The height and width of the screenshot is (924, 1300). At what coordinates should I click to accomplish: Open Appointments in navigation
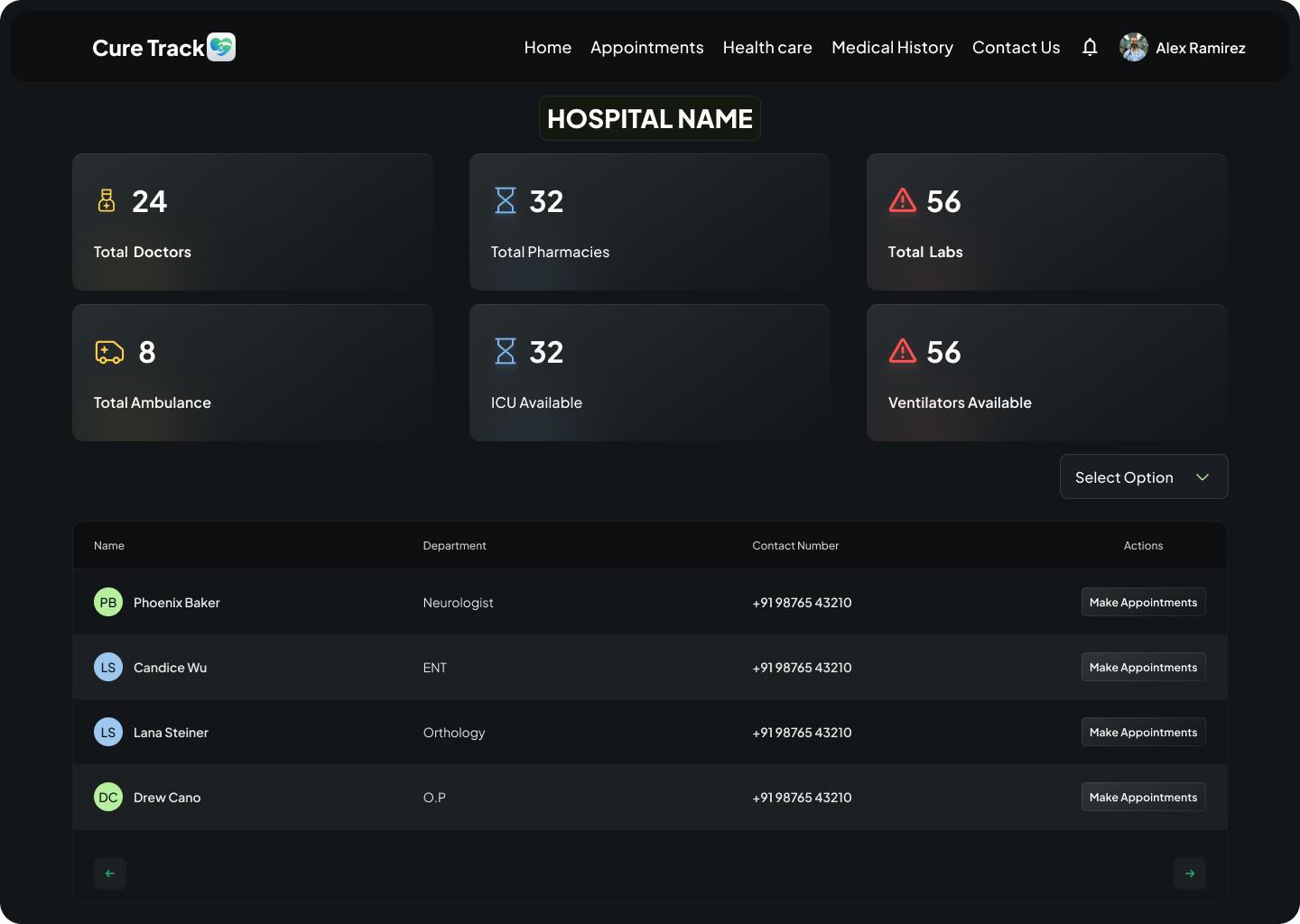tap(647, 47)
